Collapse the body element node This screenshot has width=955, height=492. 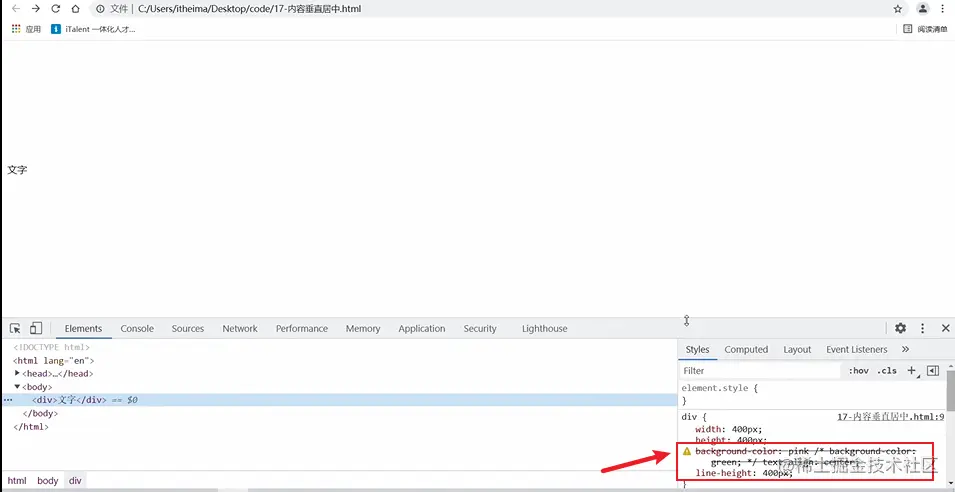[x=18, y=387]
